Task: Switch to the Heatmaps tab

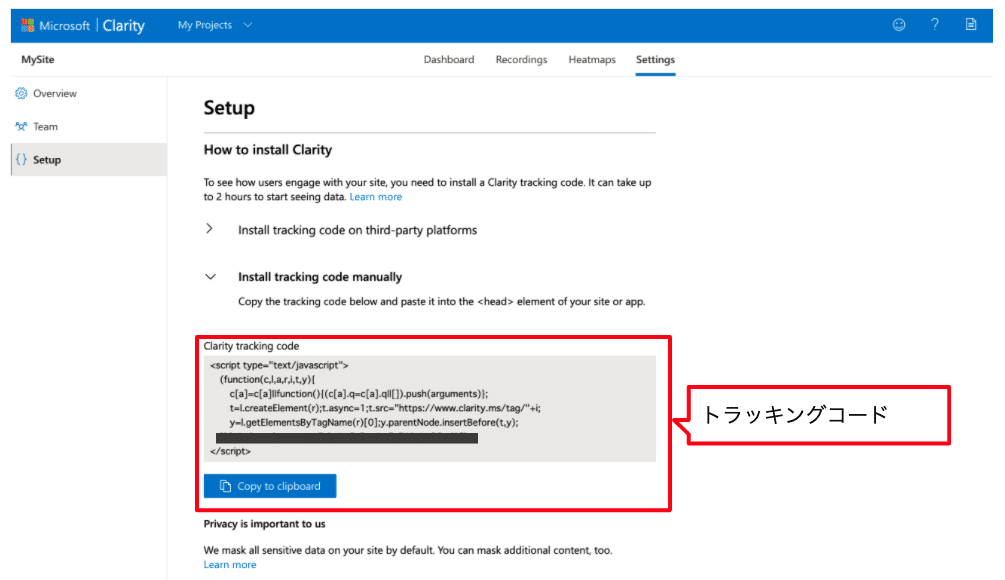Action: tap(592, 60)
